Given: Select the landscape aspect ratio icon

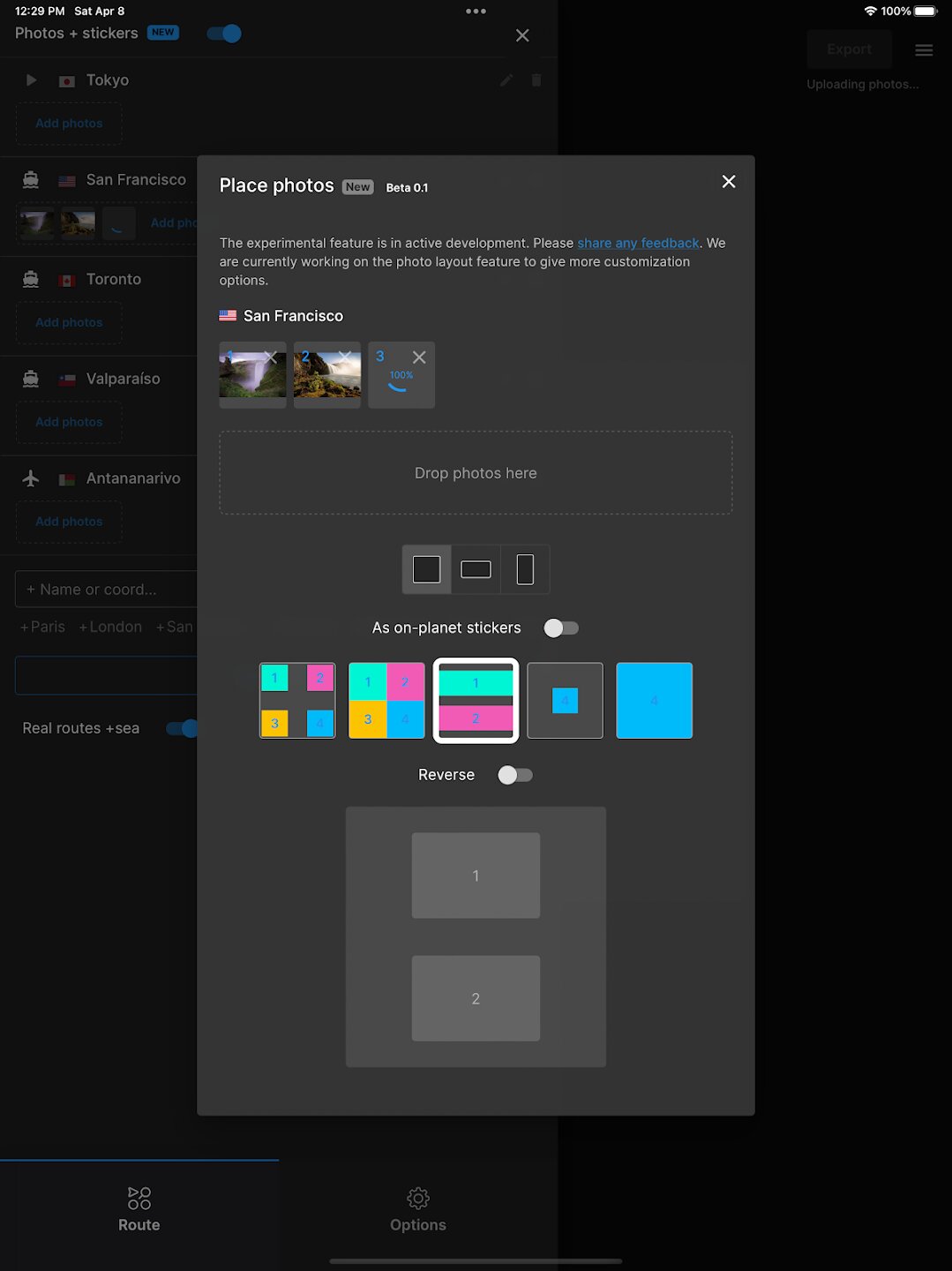Looking at the screenshot, I should point(476,569).
